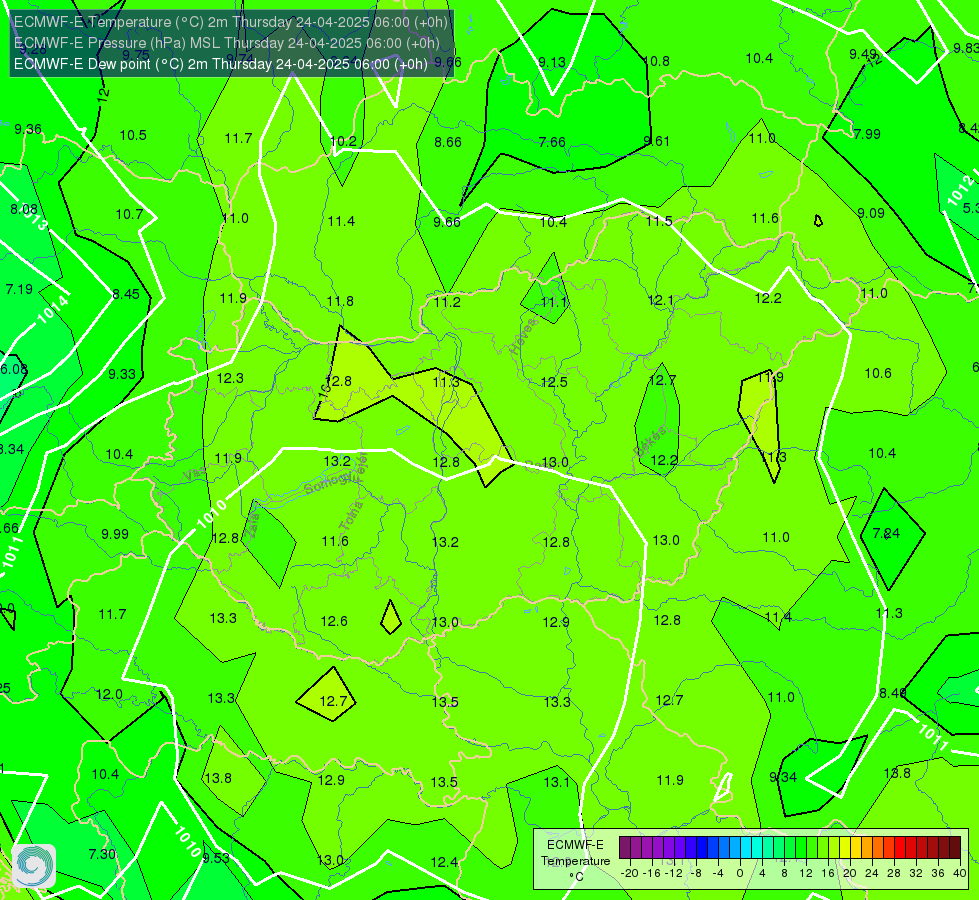The height and width of the screenshot is (900, 979).
Task: Click the spiral swirl logo icon
Action: tap(34, 866)
